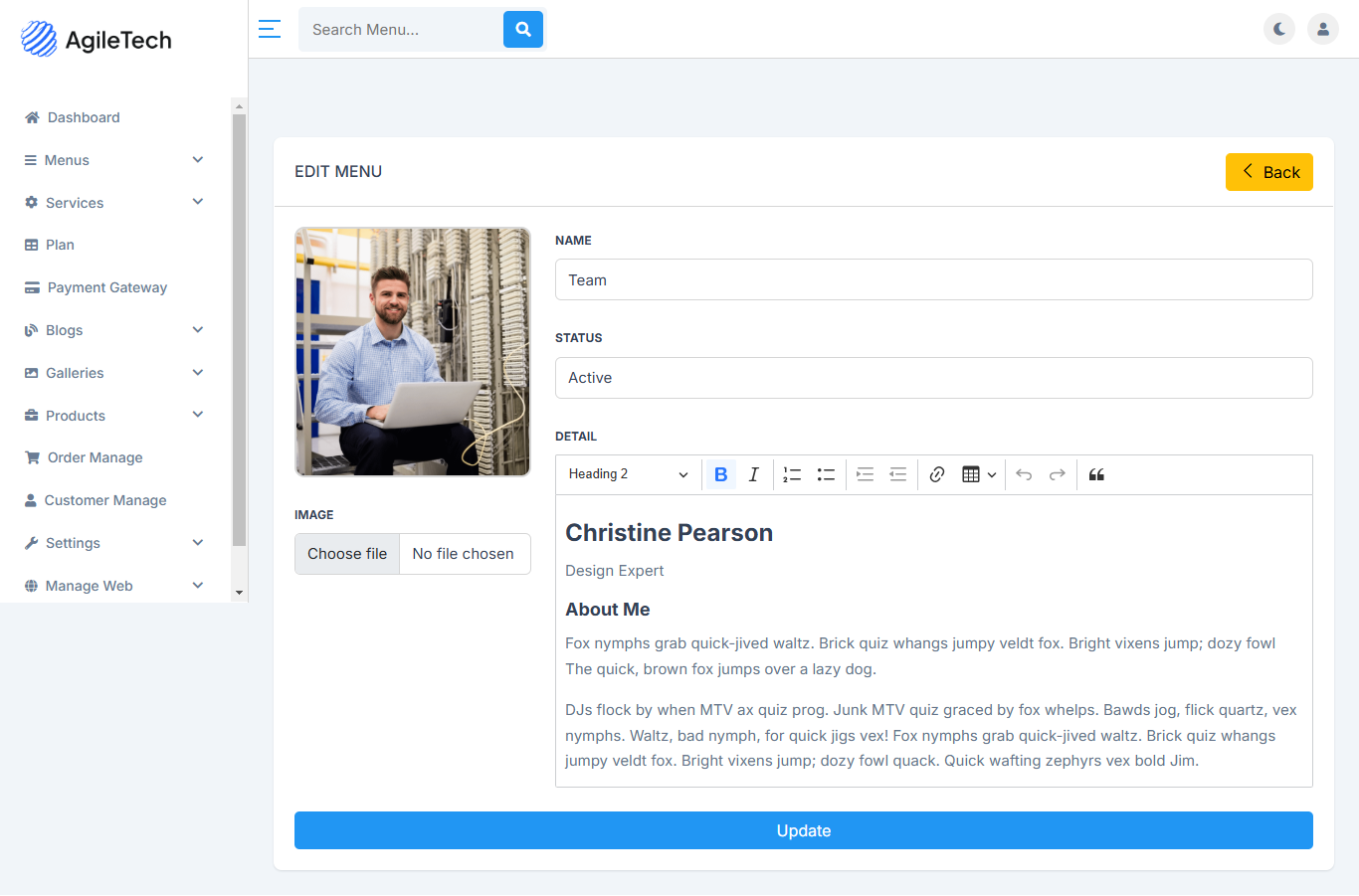
Task: Redo the last edit
Action: tap(1058, 474)
